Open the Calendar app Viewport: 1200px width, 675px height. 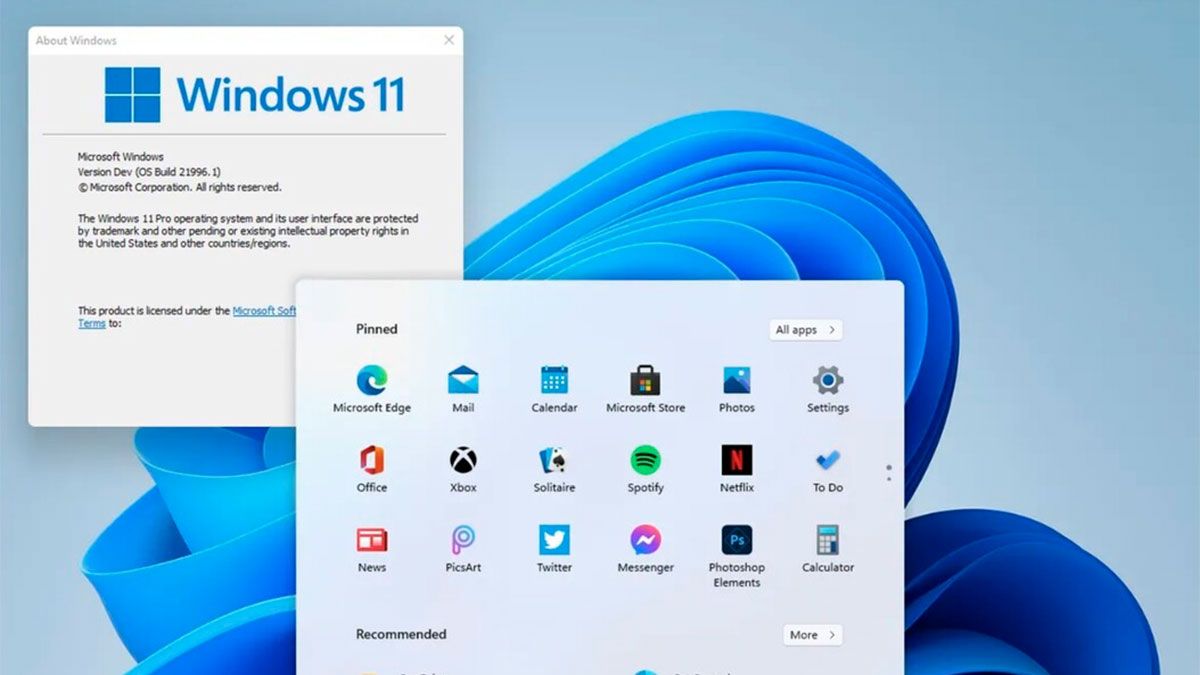[x=553, y=380]
